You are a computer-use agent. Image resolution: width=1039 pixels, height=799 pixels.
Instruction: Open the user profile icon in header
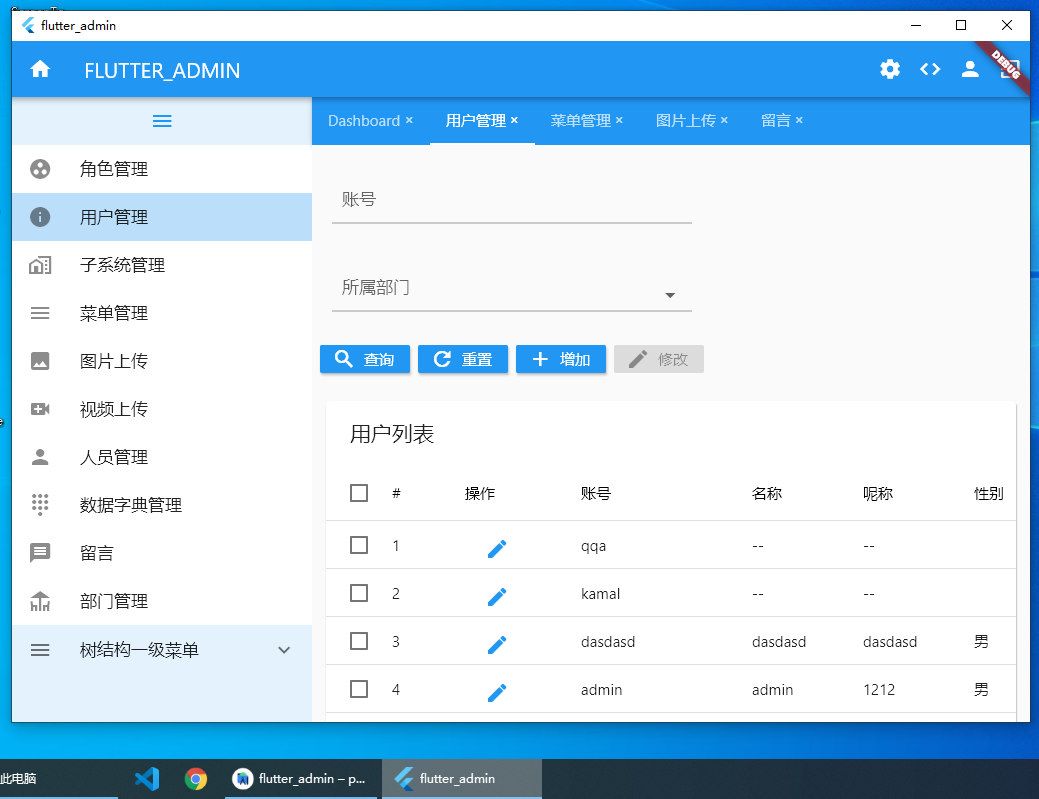(x=970, y=69)
